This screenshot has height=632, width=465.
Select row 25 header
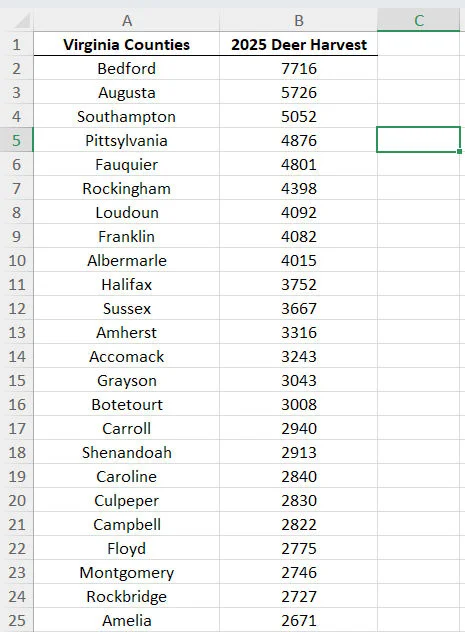tap(17, 620)
